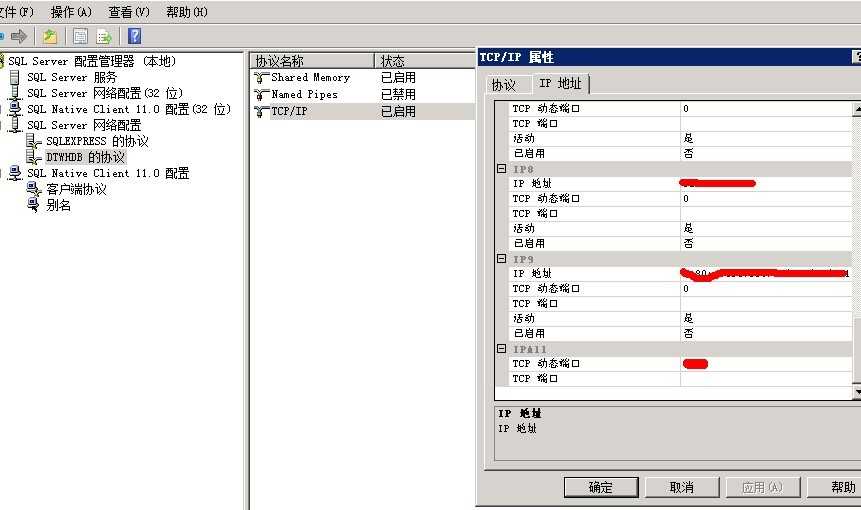Image resolution: width=861 pixels, height=510 pixels.
Task: Click the Named Pipes protocol icon
Action: (261, 94)
